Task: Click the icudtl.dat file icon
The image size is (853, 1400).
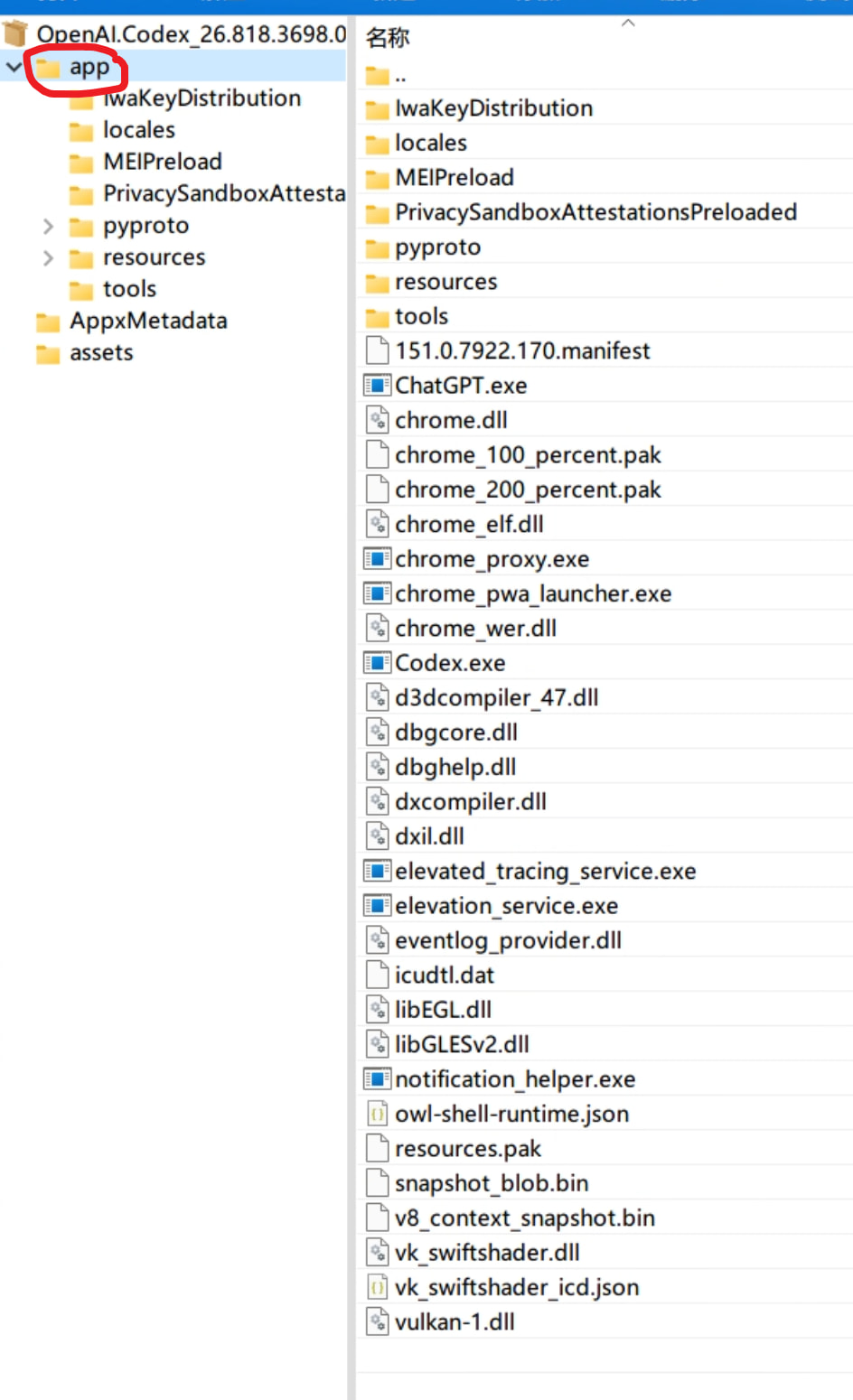Action: pyautogui.click(x=377, y=975)
